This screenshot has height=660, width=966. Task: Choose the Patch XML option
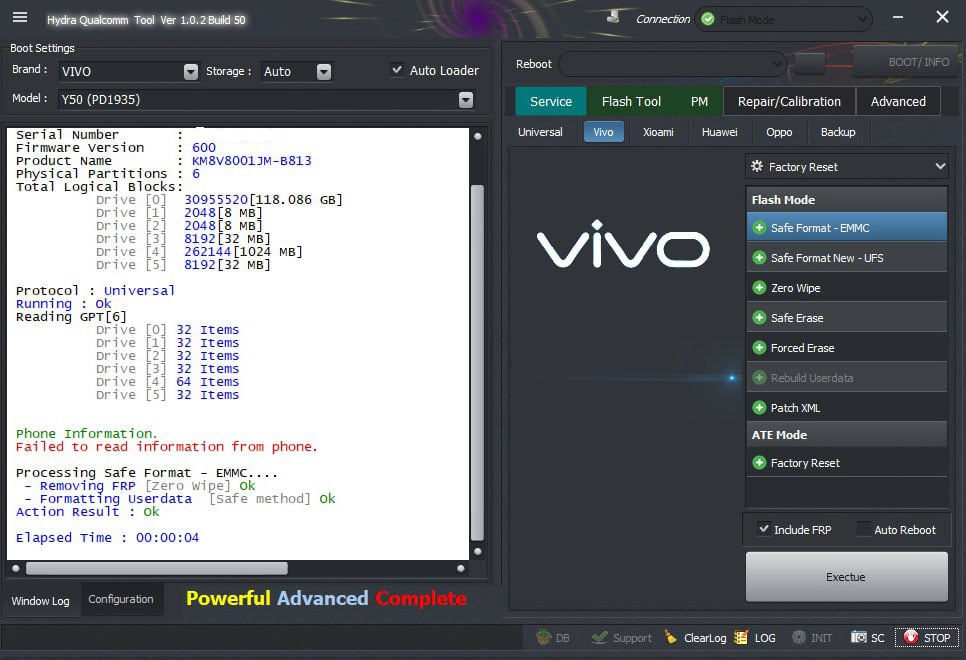click(x=846, y=407)
